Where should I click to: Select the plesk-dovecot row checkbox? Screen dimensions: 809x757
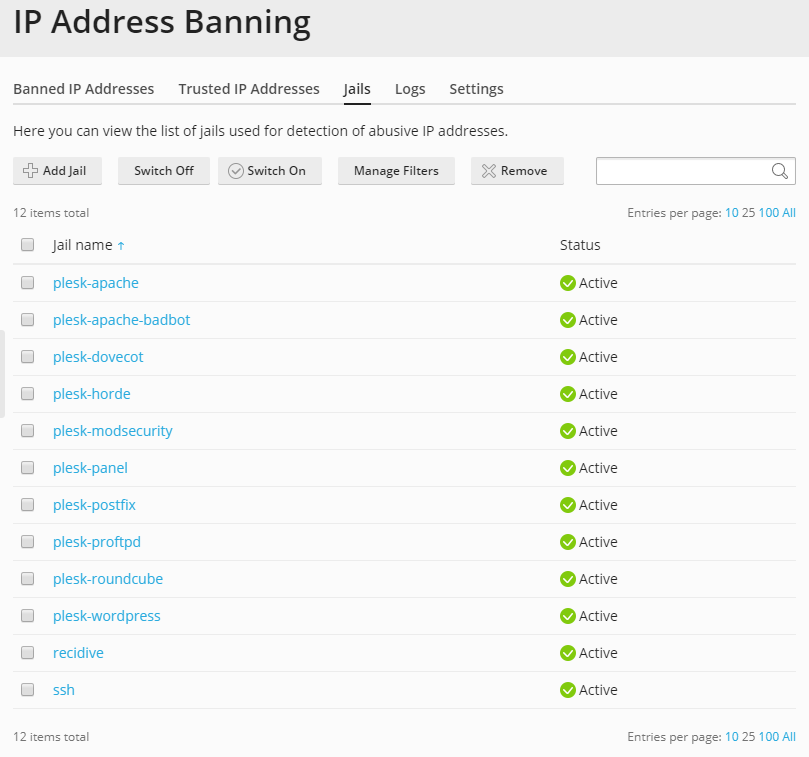tap(27, 357)
